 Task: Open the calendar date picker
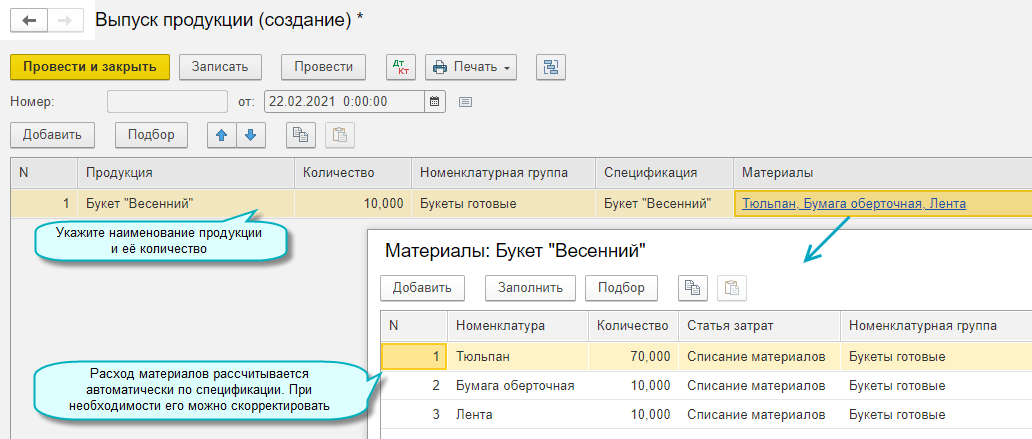pos(434,101)
